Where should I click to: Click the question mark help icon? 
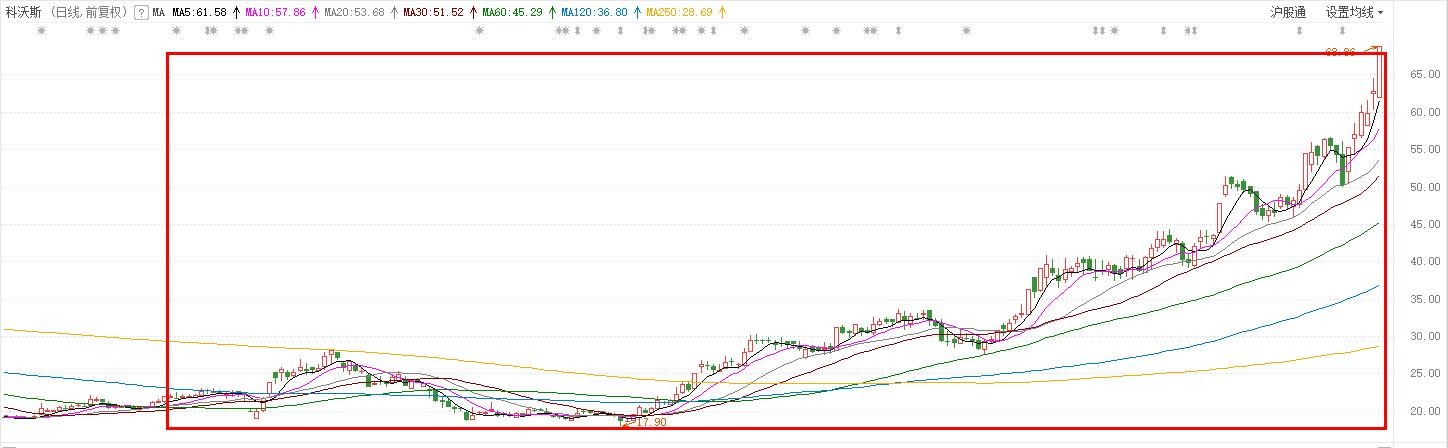tap(141, 13)
